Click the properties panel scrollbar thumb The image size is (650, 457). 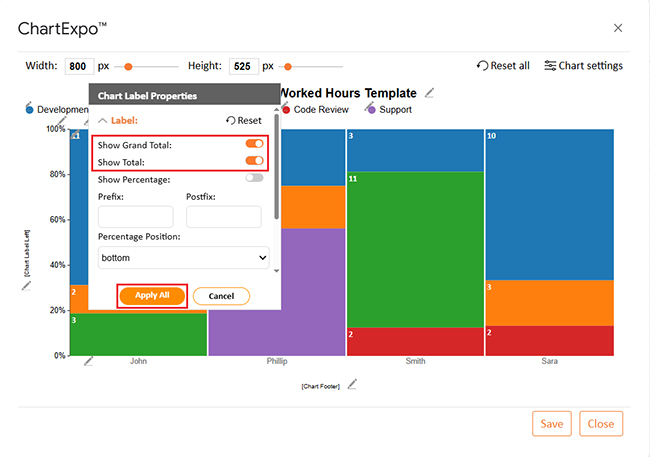pos(276,166)
